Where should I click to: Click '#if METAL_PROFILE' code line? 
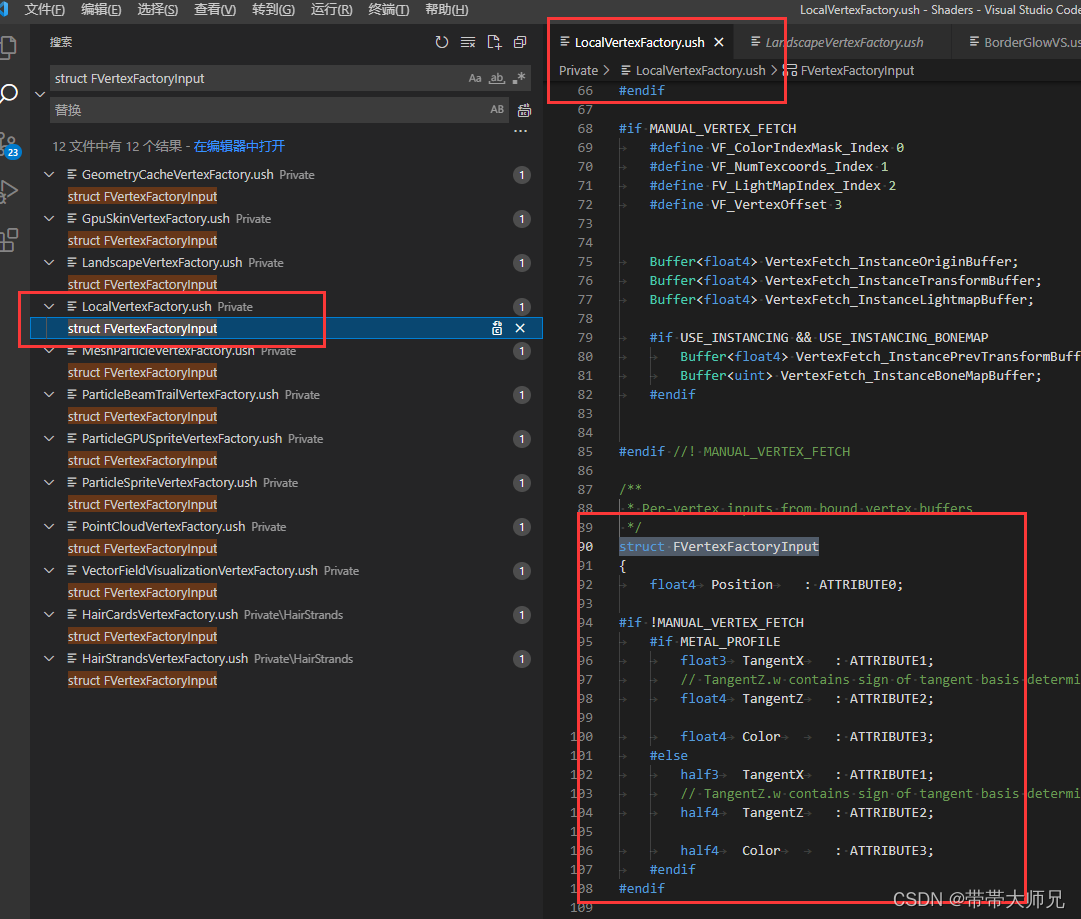pyautogui.click(x=715, y=641)
